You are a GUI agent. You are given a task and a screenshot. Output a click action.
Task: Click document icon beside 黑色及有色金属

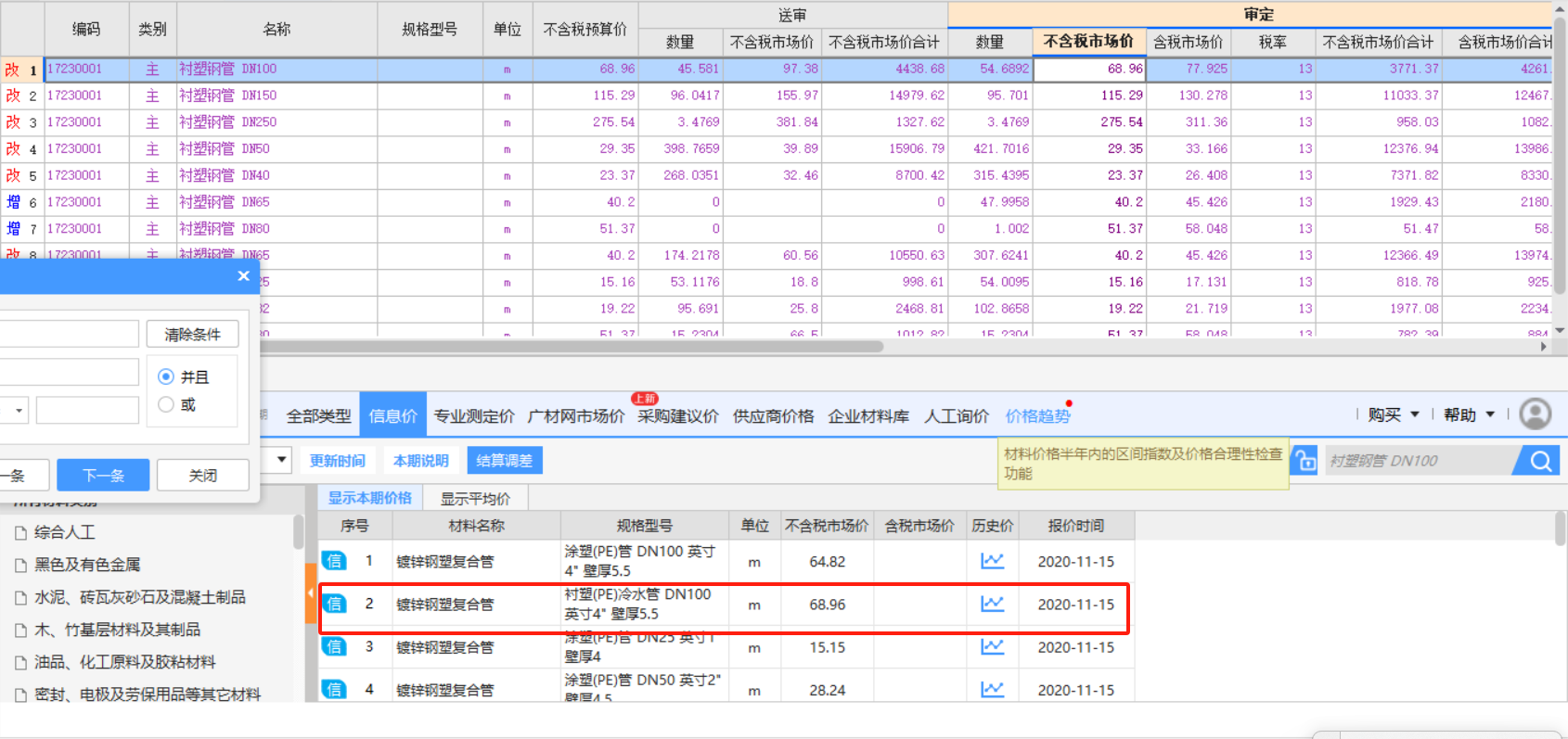(x=20, y=565)
